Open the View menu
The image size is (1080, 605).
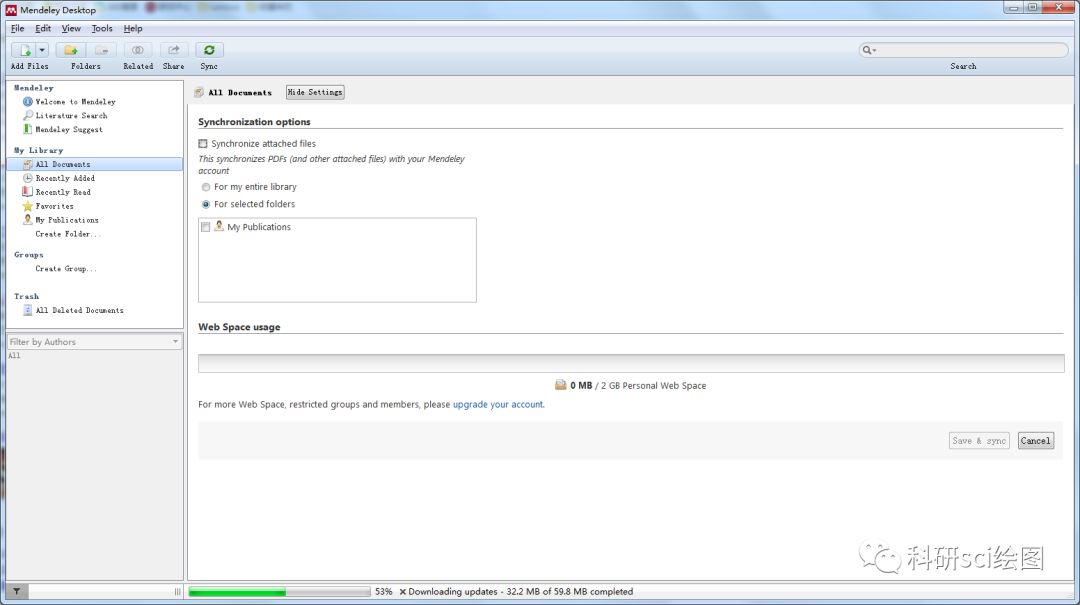[71, 28]
